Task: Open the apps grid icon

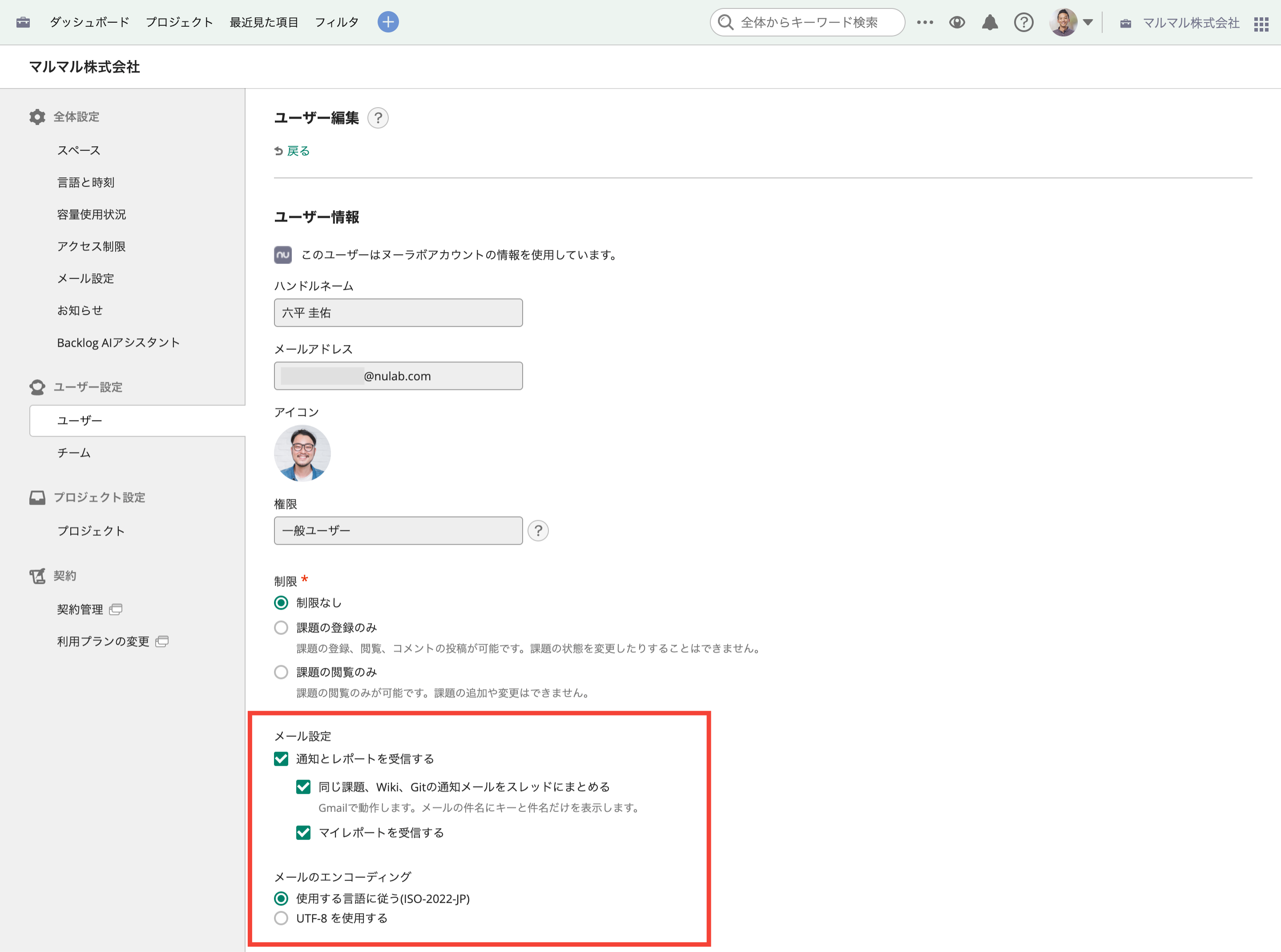Action: point(1261,24)
